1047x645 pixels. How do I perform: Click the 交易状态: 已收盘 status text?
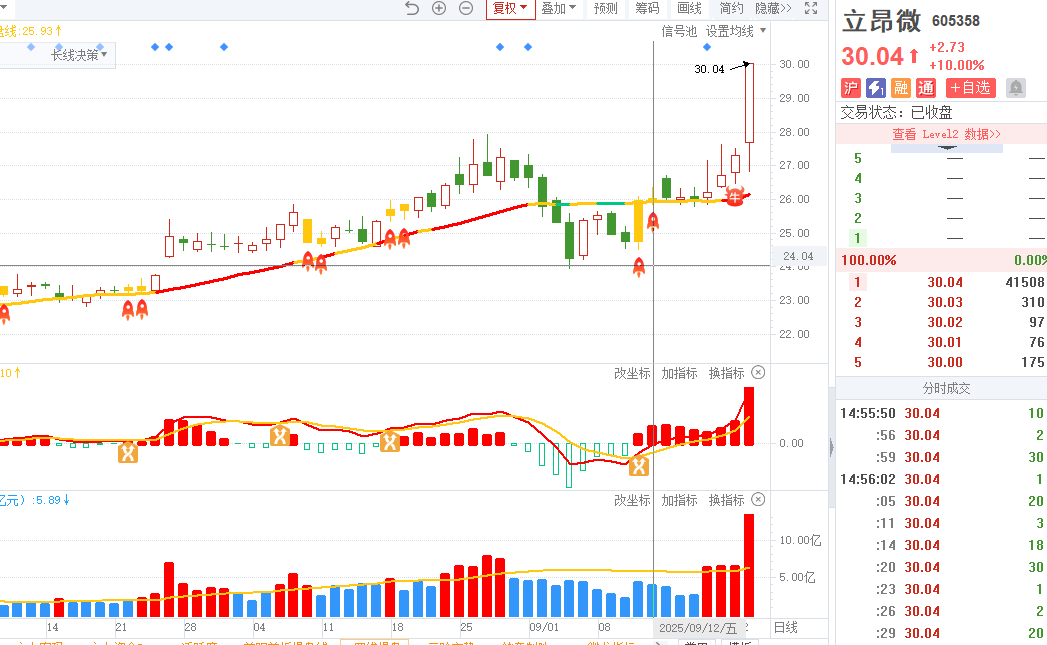point(896,112)
